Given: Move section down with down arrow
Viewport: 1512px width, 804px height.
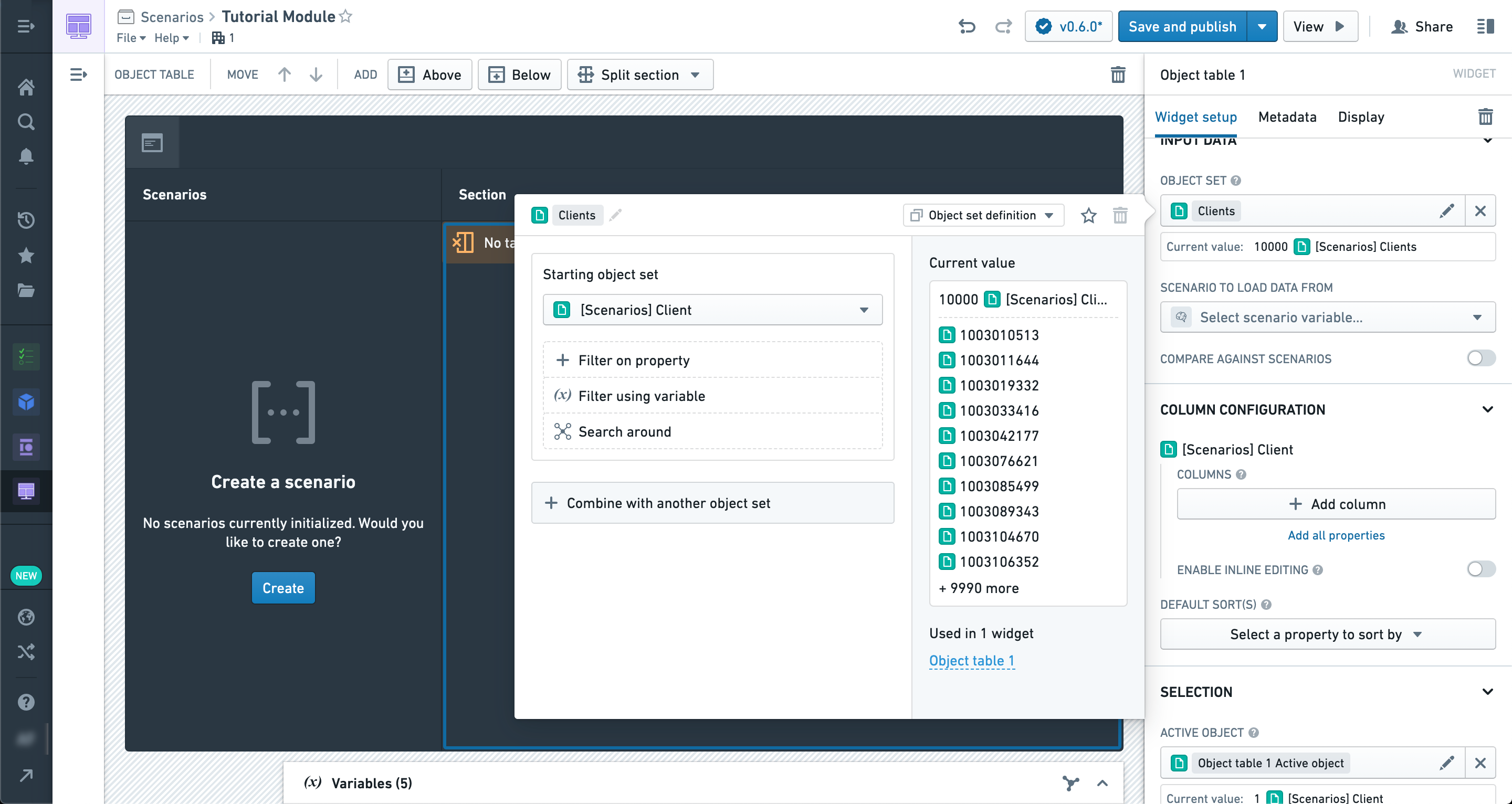Looking at the screenshot, I should pyautogui.click(x=316, y=75).
